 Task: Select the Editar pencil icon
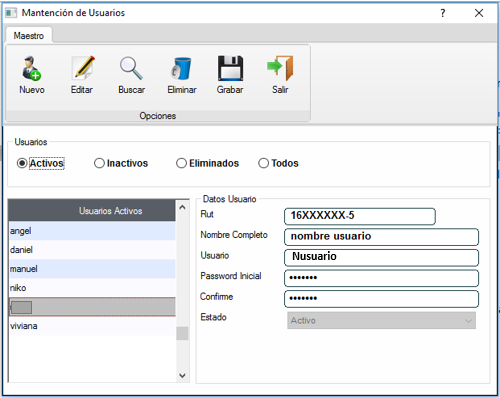[x=83, y=68]
